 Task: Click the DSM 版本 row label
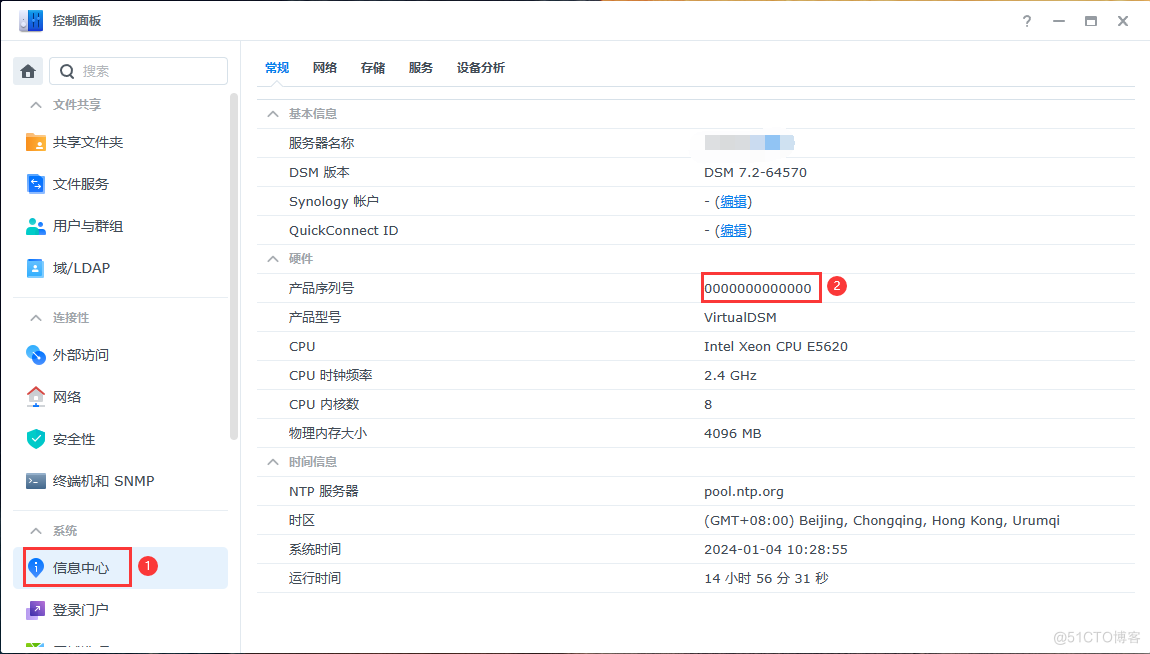(319, 172)
